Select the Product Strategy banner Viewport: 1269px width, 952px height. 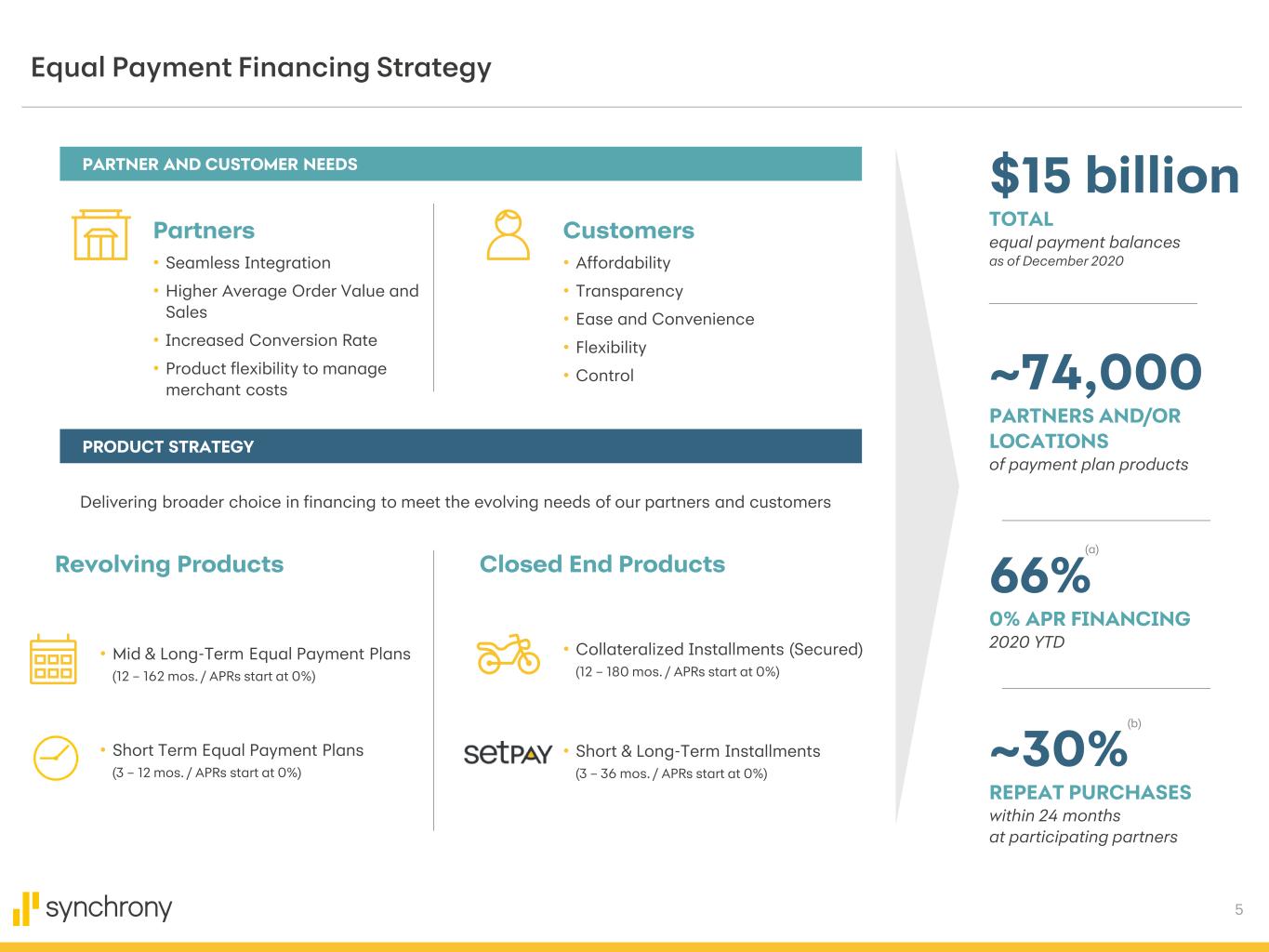460,446
